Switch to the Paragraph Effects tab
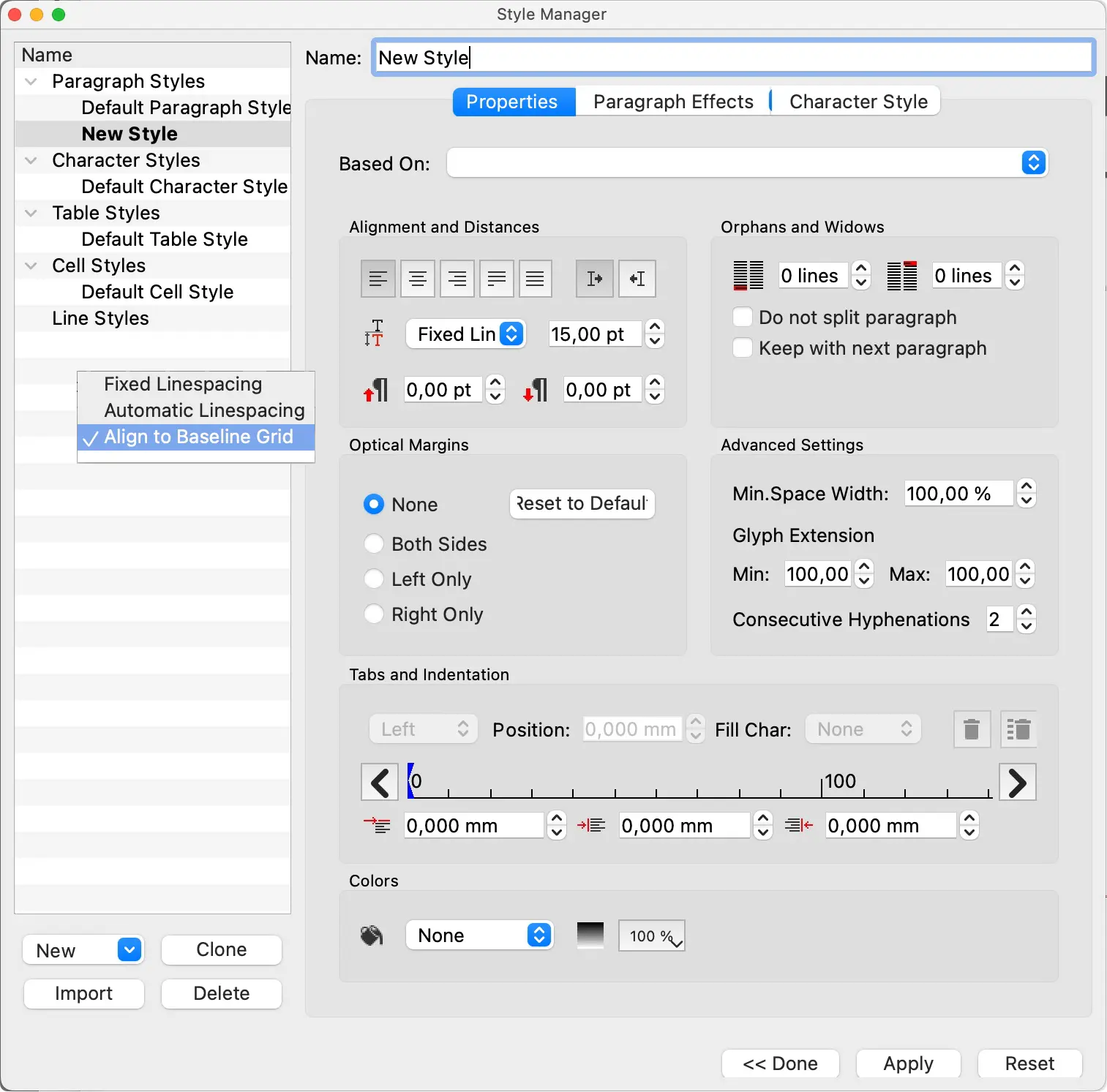Viewport: 1107px width, 1092px height. pos(672,102)
